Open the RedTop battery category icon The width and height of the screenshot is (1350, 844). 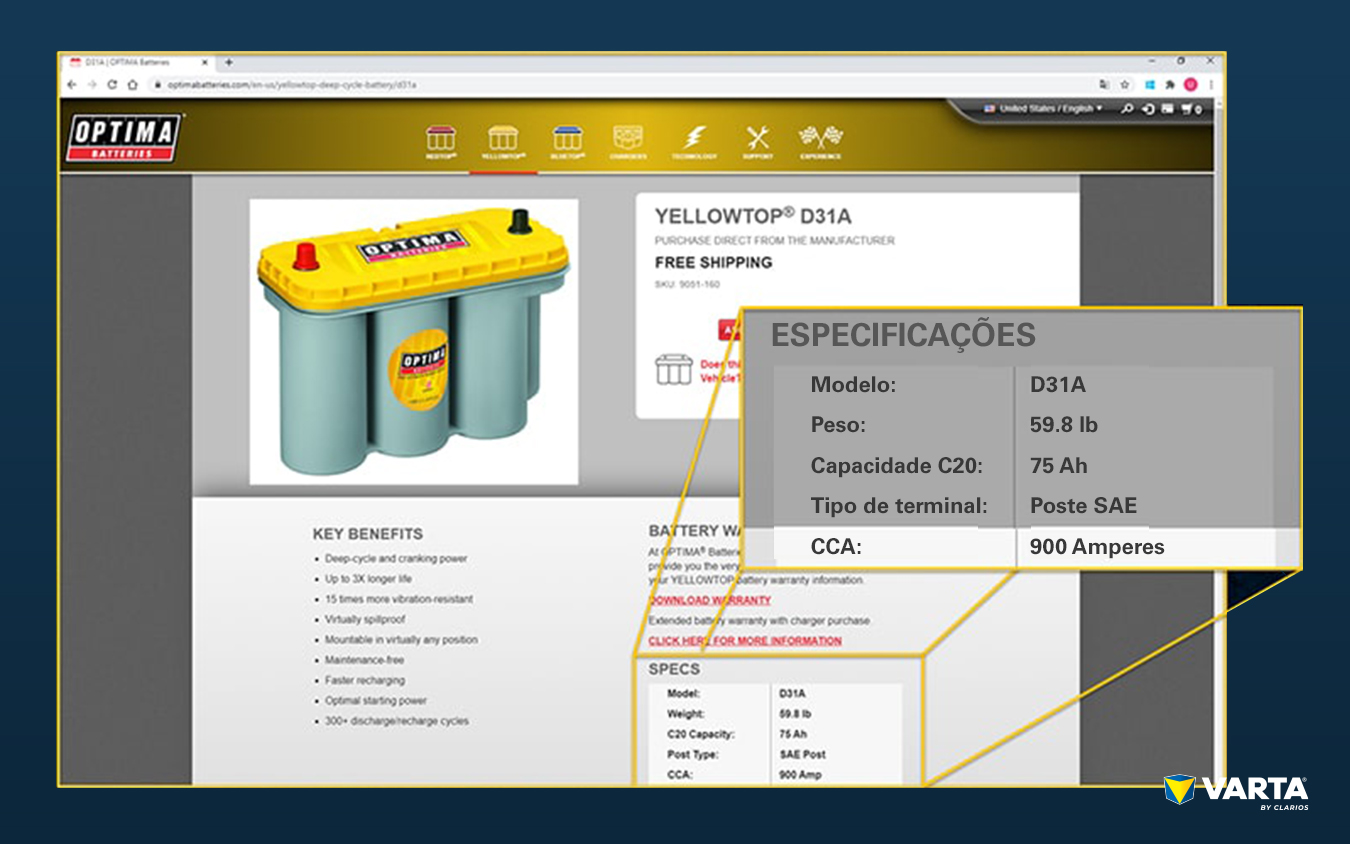440,141
